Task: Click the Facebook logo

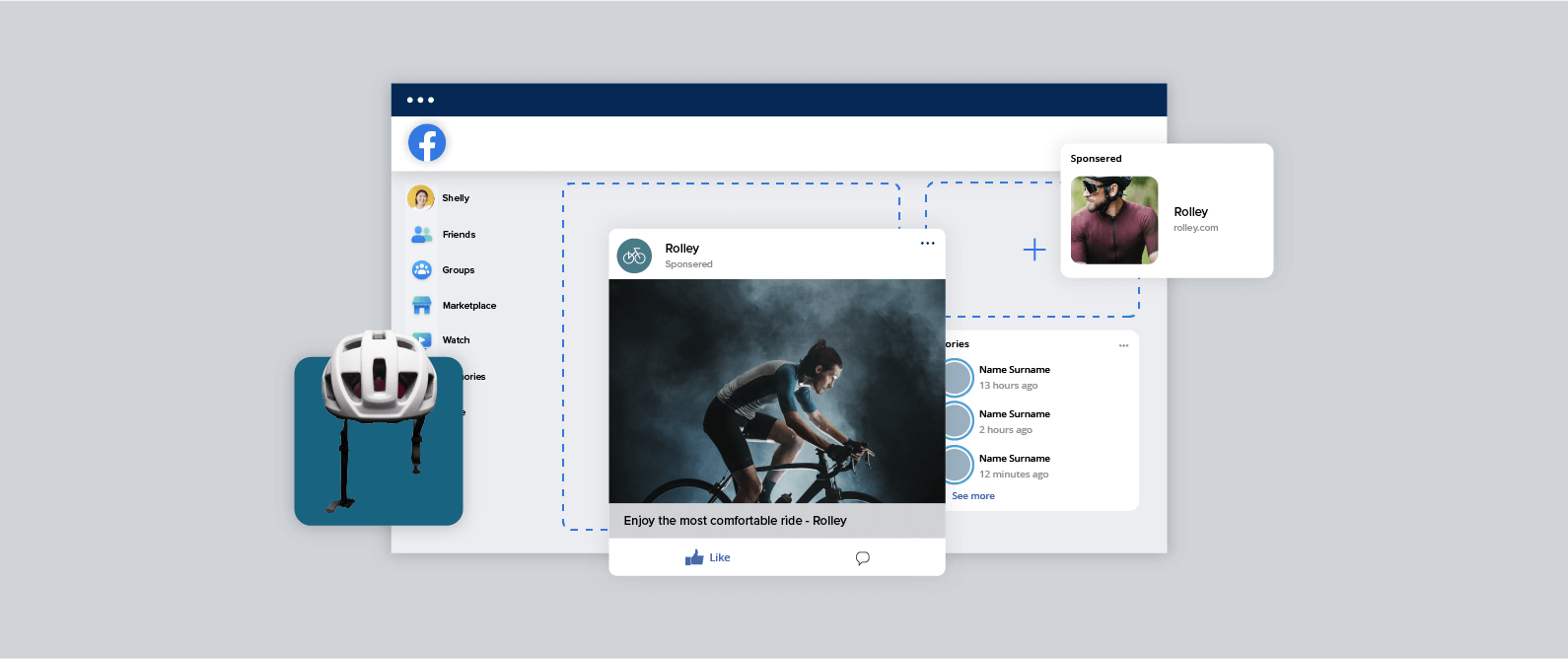Action: [x=427, y=143]
